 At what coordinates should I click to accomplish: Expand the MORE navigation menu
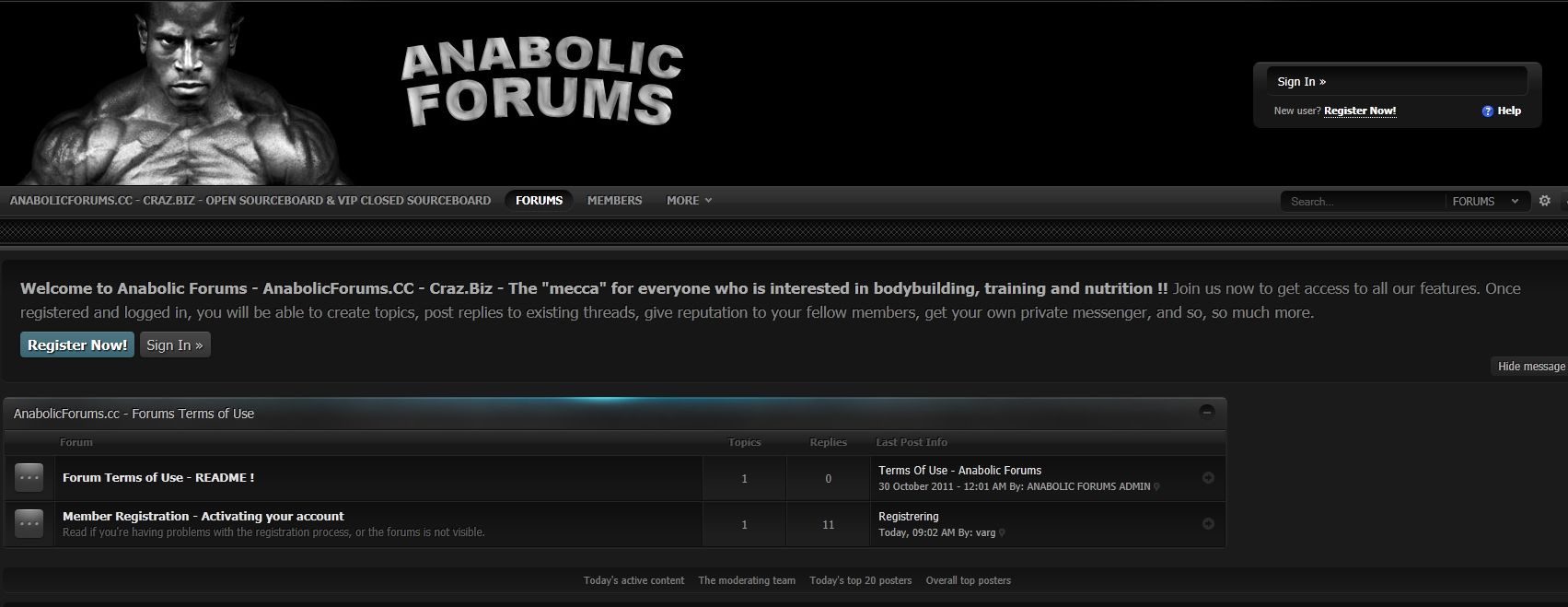(x=689, y=200)
